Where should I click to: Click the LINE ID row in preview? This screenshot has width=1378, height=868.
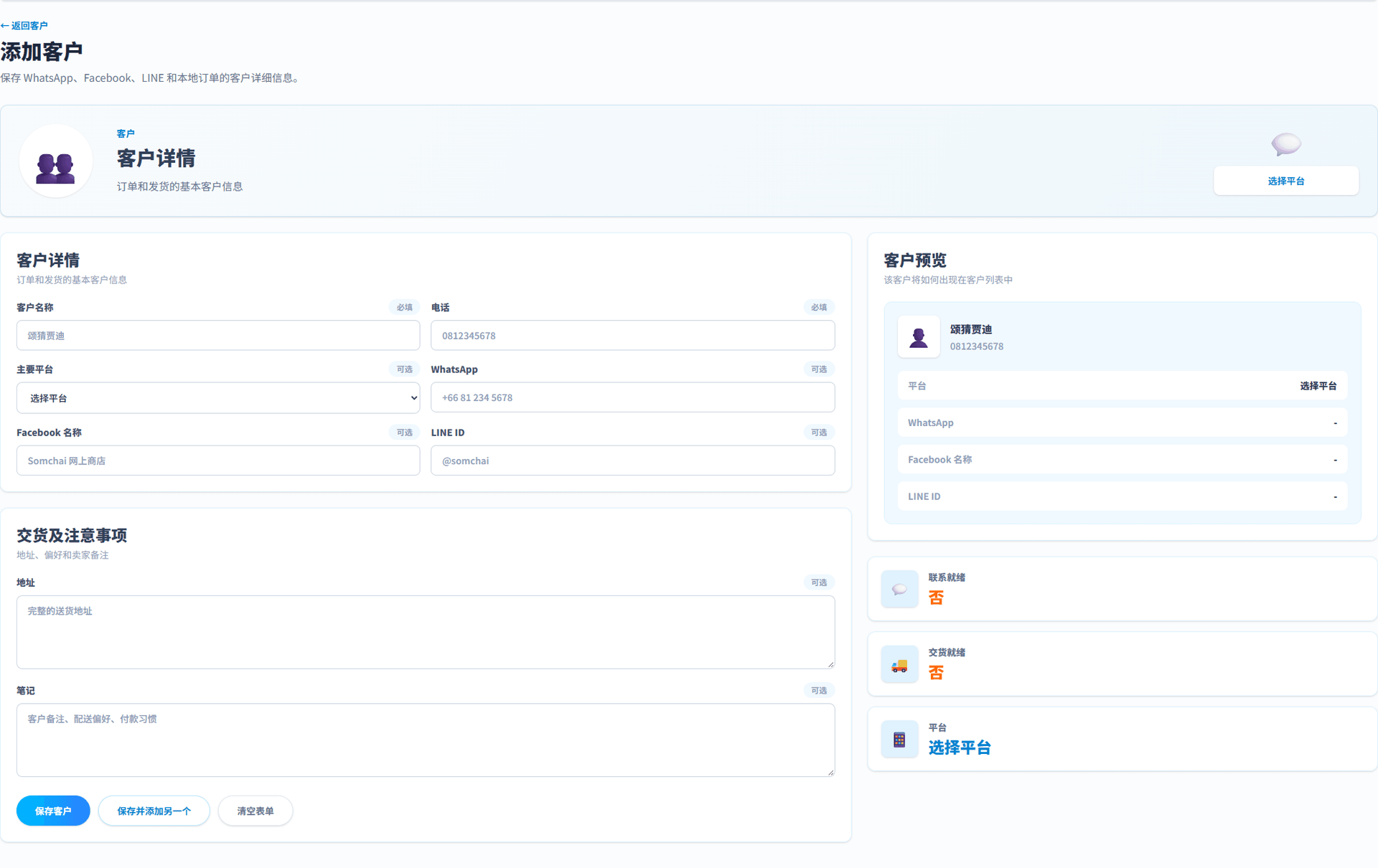click(x=1122, y=496)
